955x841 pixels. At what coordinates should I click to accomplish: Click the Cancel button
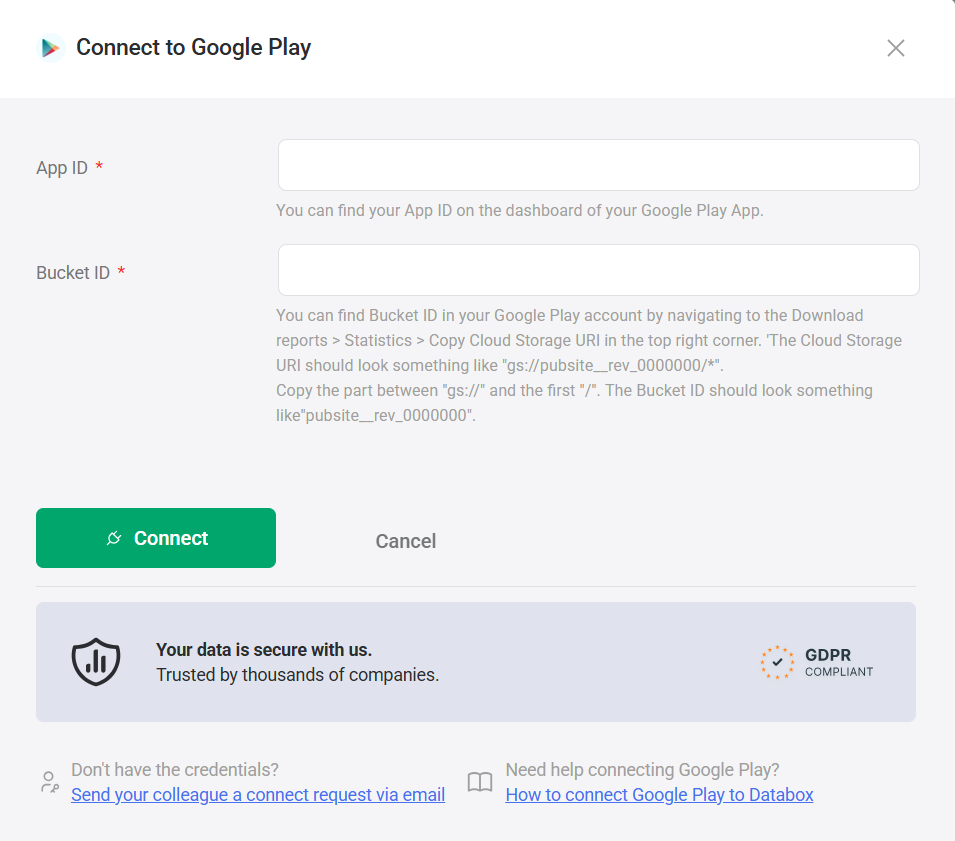(x=406, y=541)
